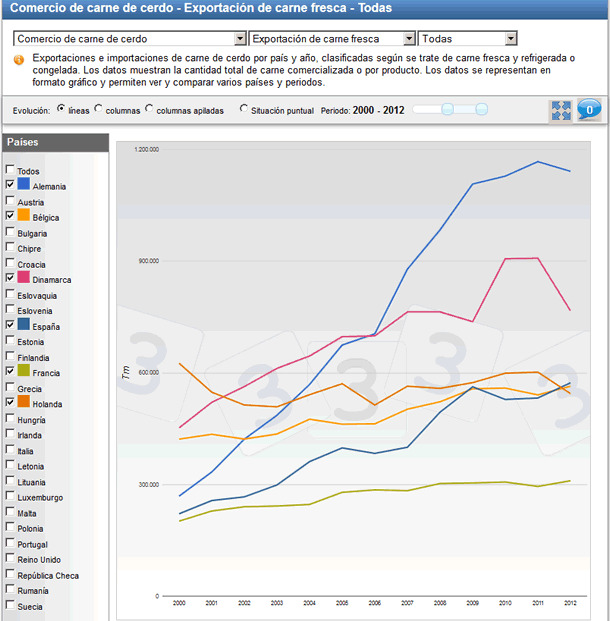The height and width of the screenshot is (621, 610).
Task: Click the 2006 label on the x-axis
Action: pos(374,603)
